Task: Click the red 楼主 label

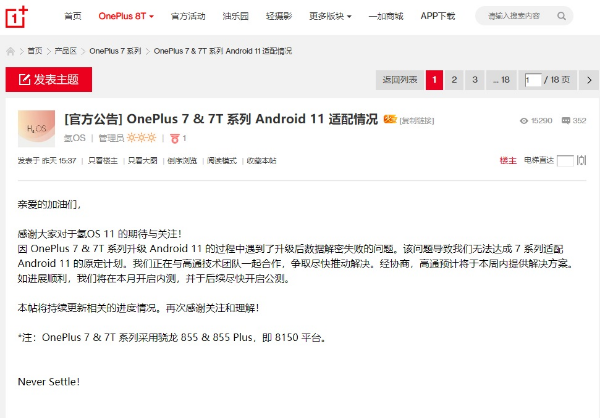Action: (x=508, y=161)
